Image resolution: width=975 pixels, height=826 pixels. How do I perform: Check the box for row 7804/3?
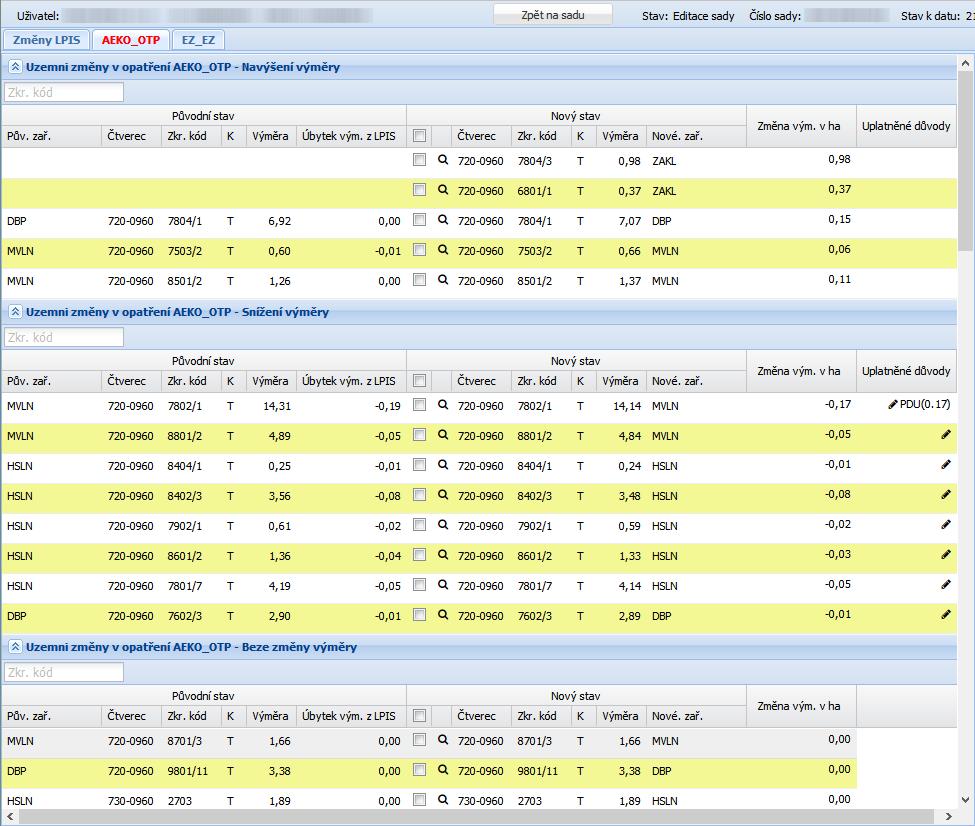pos(420,160)
